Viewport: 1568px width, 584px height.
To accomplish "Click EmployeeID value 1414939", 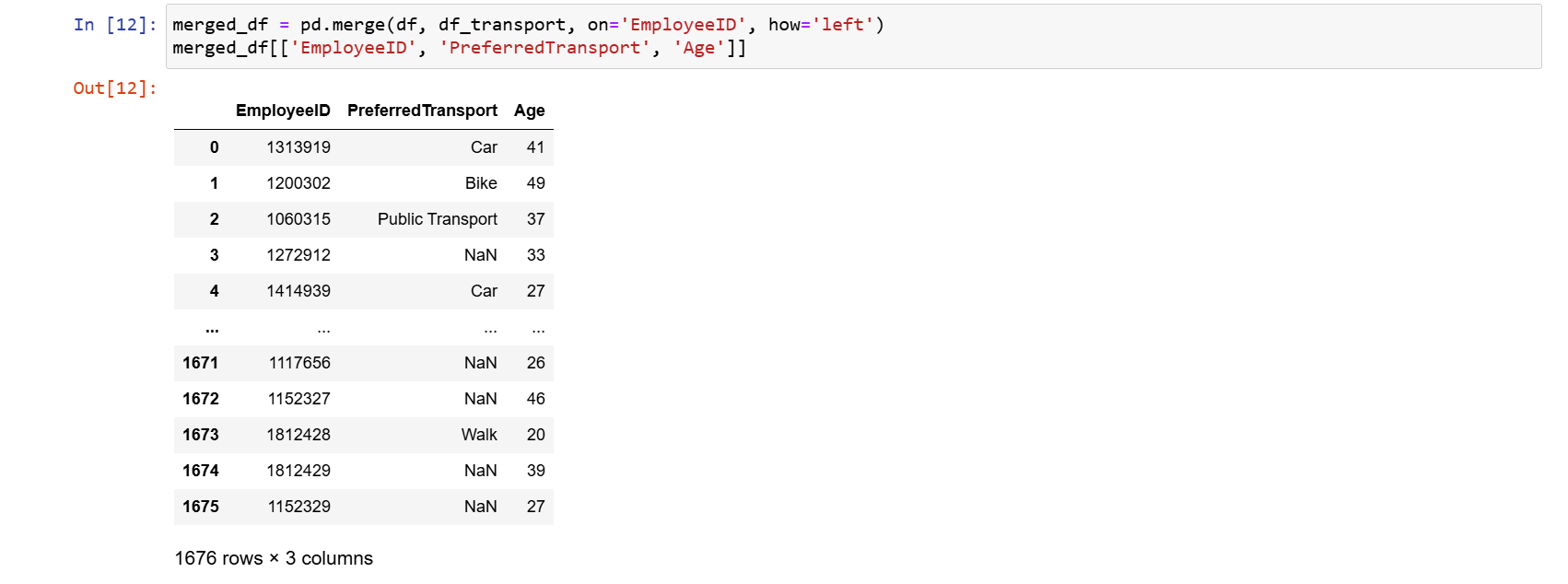I will tap(298, 291).
